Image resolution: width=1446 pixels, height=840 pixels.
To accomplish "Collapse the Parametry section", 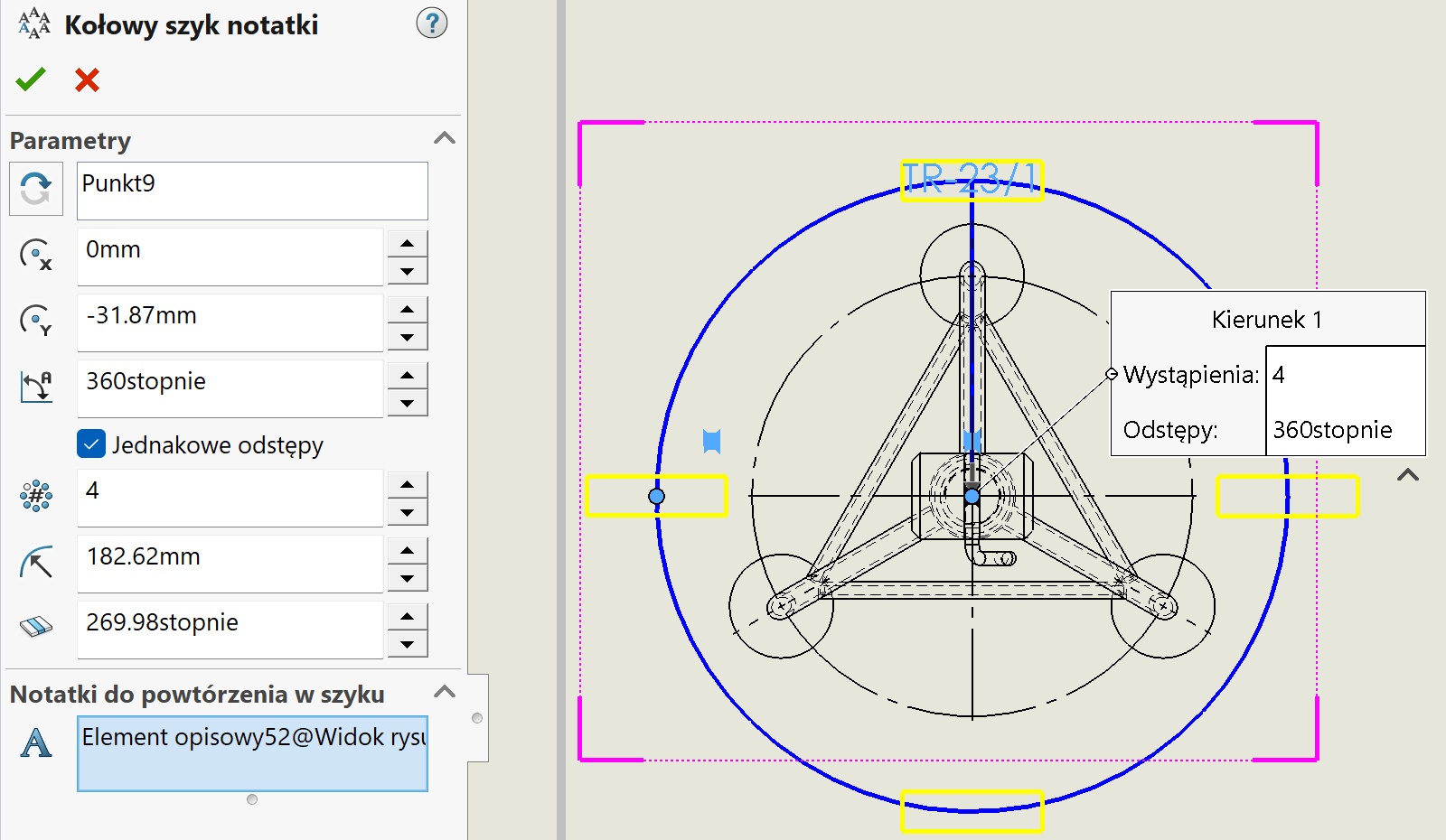I will [444, 139].
